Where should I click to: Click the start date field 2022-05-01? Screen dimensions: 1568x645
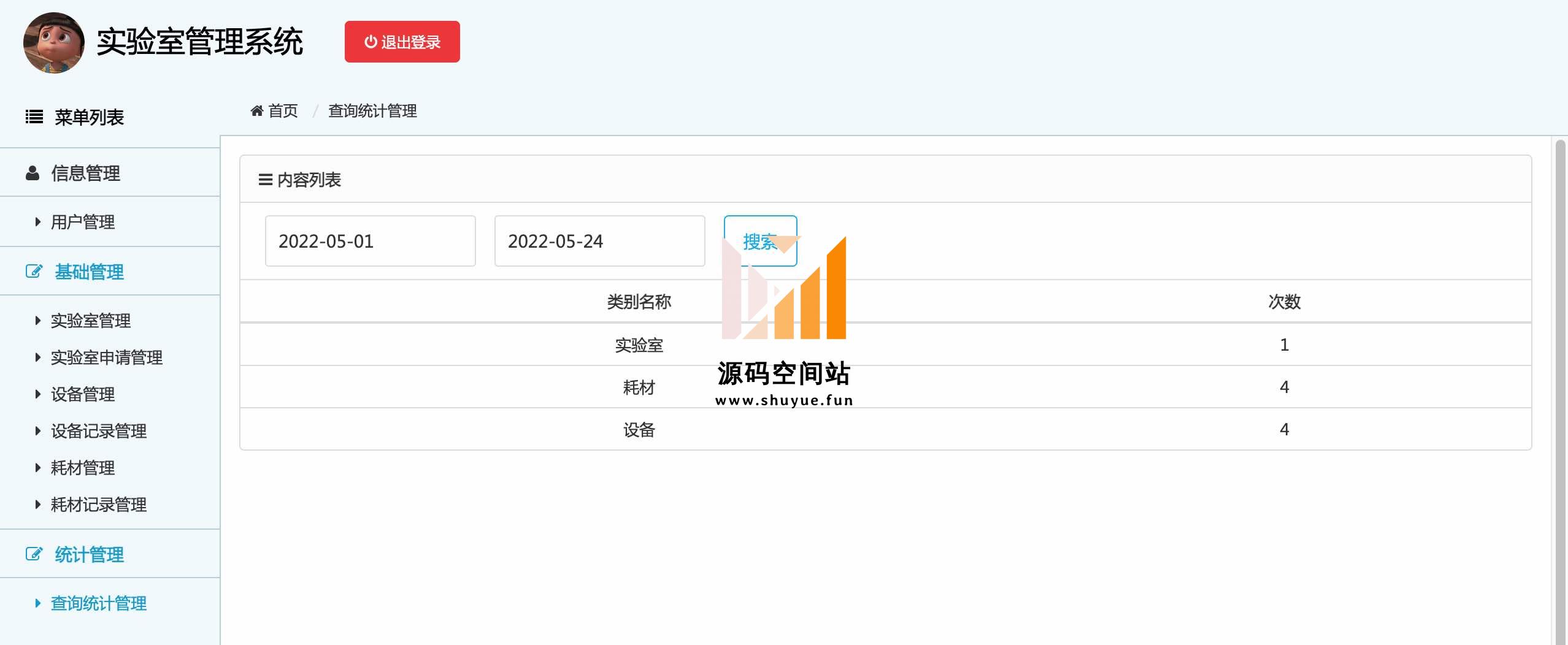[x=370, y=241]
